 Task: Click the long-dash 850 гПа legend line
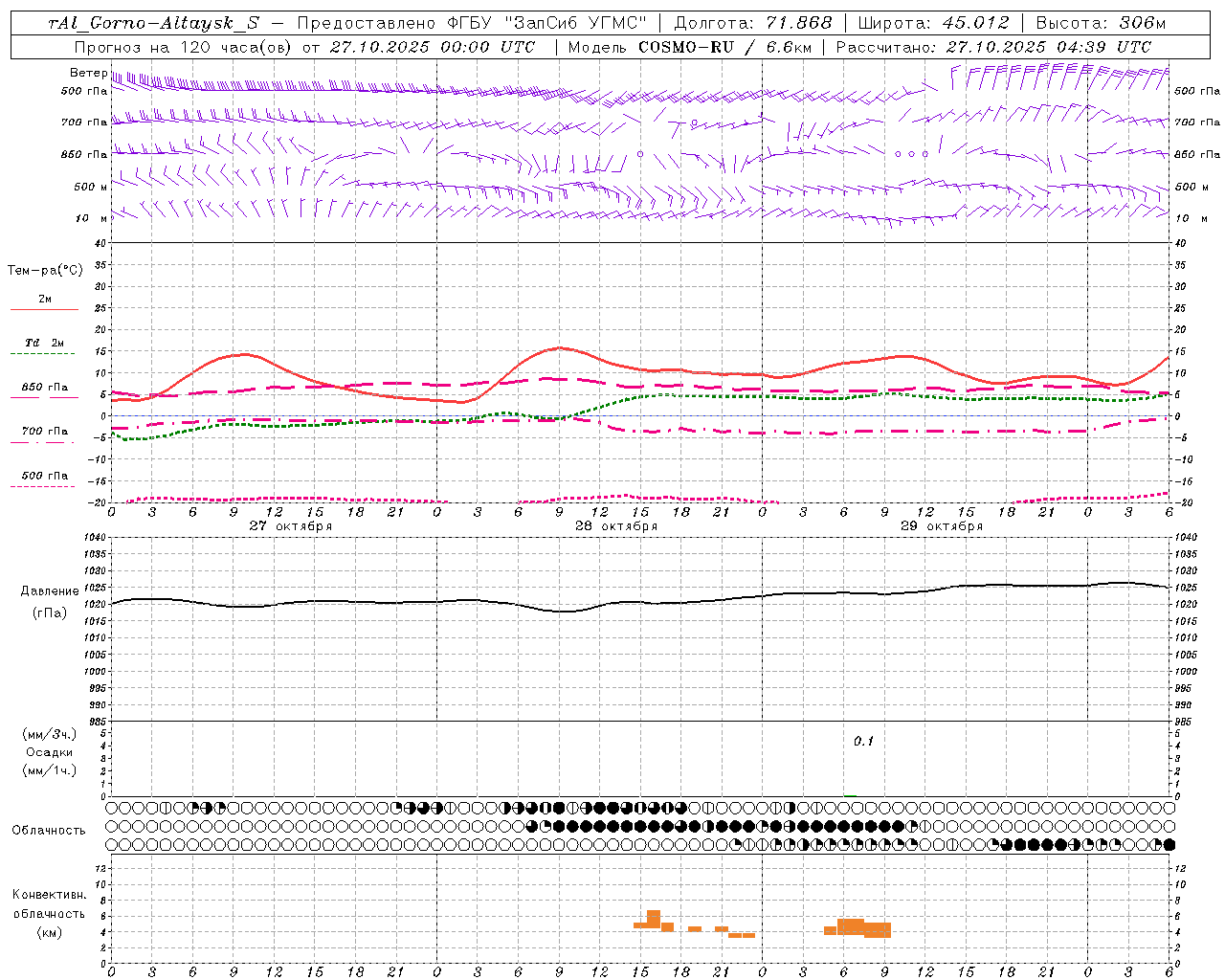click(44, 398)
